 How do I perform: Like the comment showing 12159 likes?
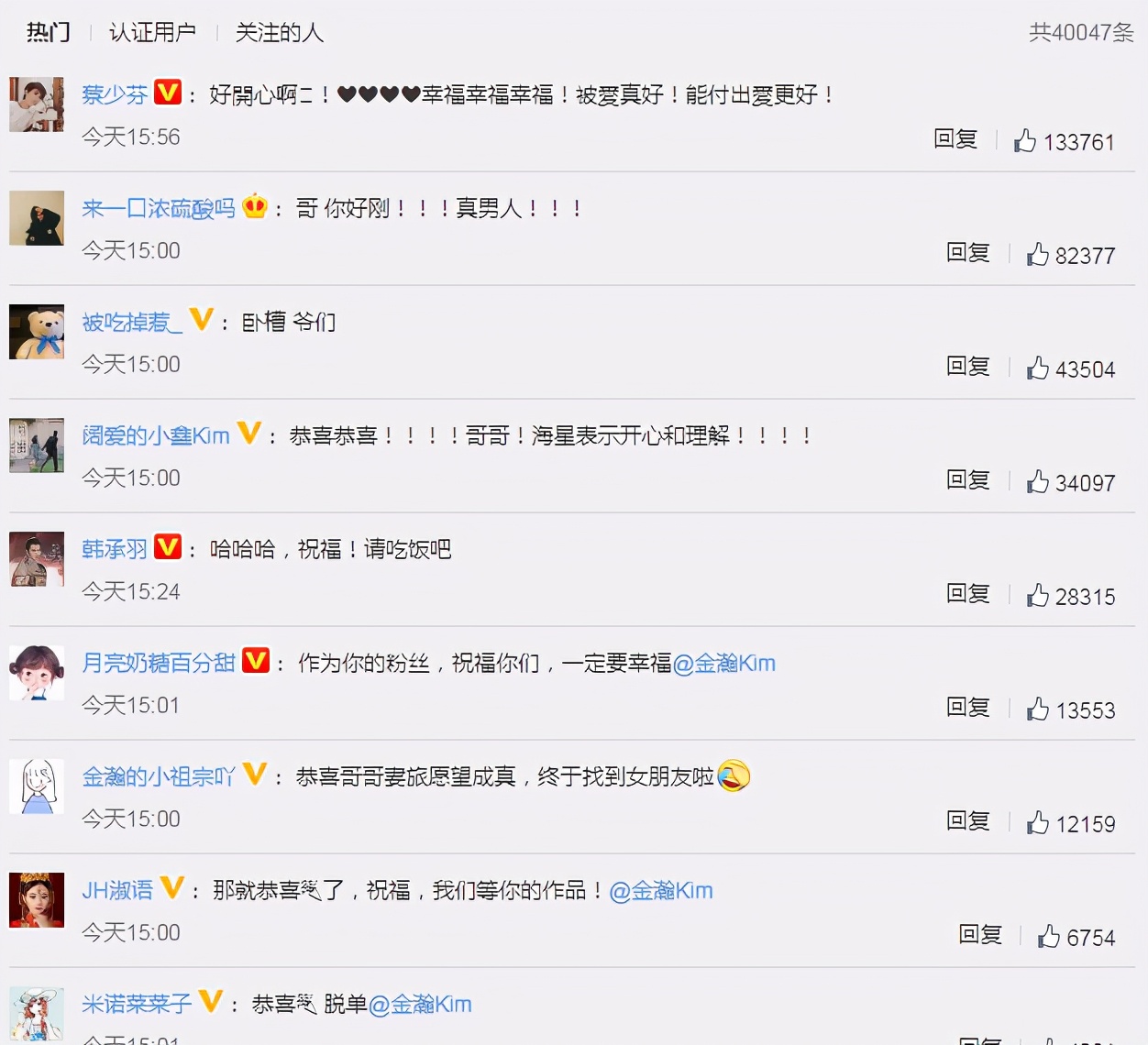[1037, 822]
